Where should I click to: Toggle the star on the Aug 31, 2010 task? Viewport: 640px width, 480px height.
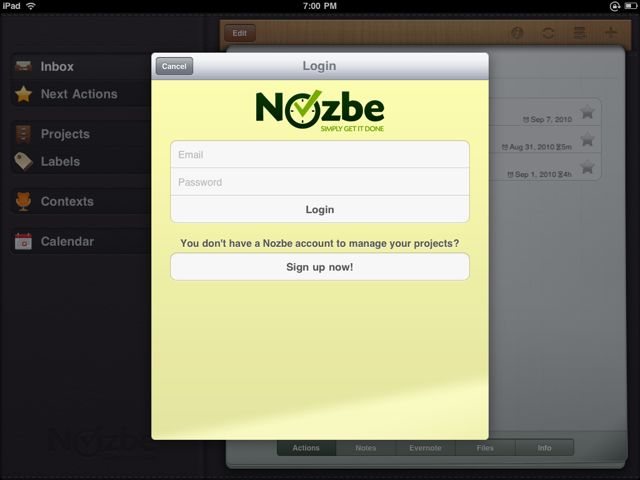click(587, 139)
